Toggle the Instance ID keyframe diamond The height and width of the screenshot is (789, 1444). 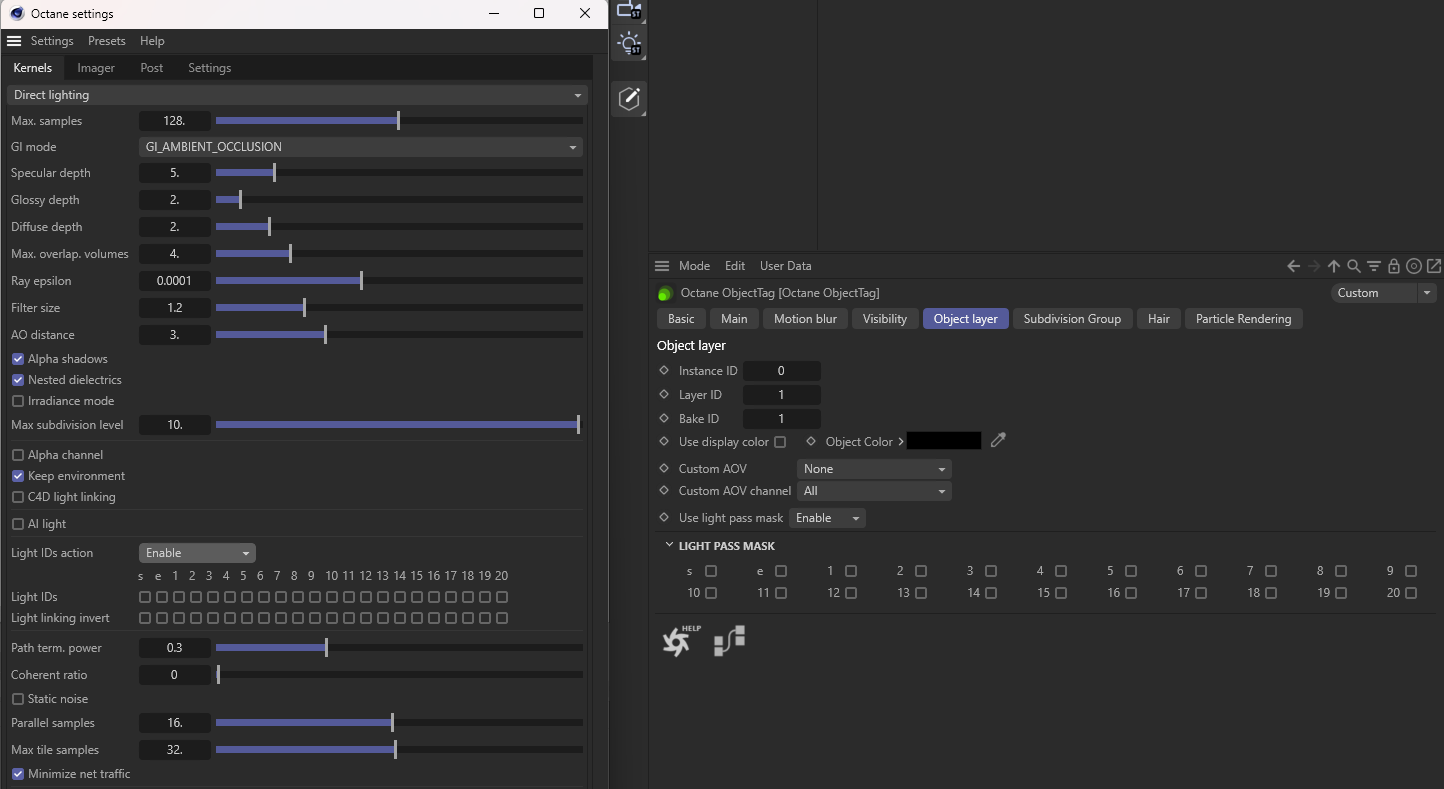pyautogui.click(x=664, y=370)
